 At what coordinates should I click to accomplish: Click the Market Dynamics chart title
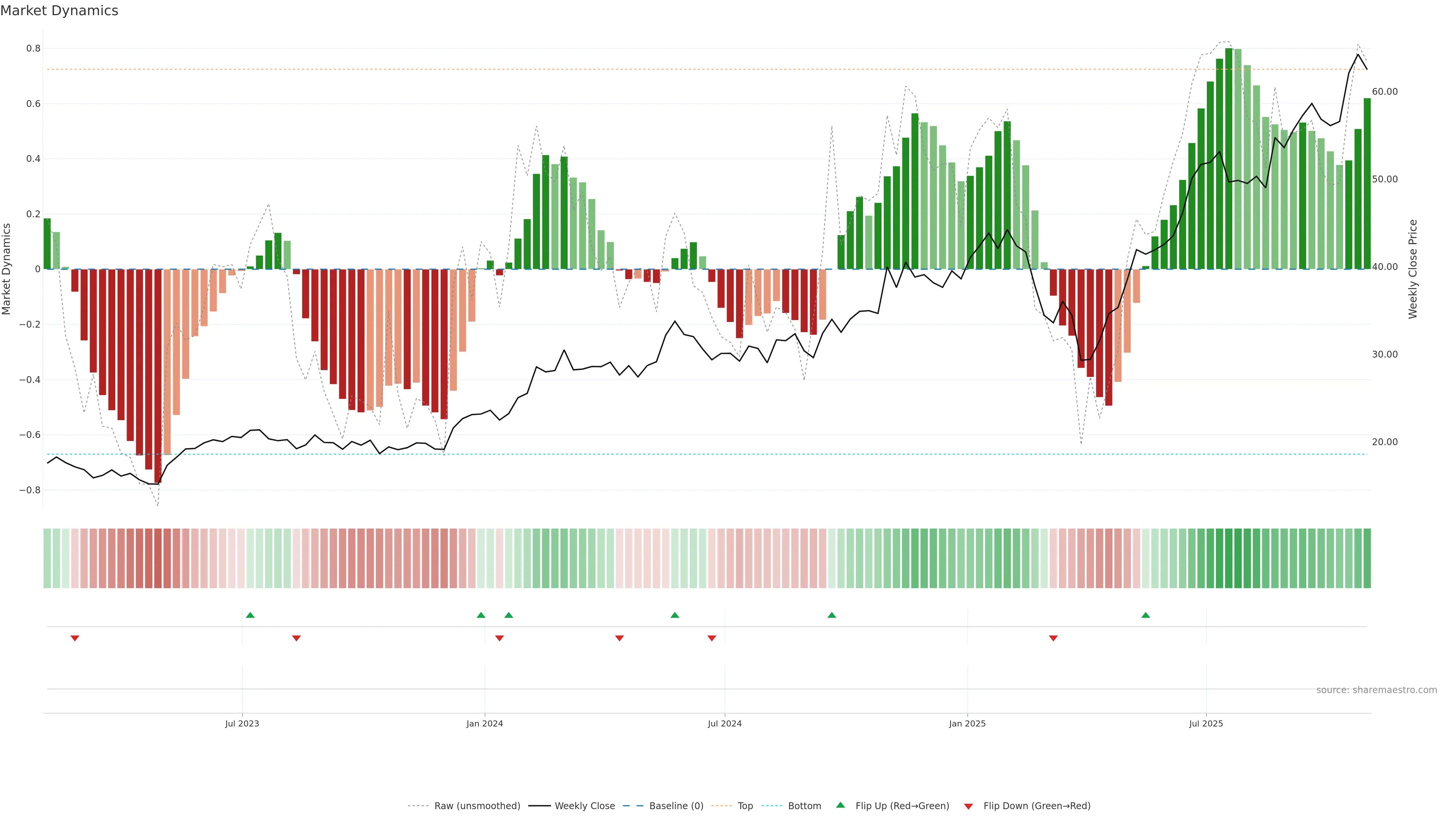[x=60, y=11]
